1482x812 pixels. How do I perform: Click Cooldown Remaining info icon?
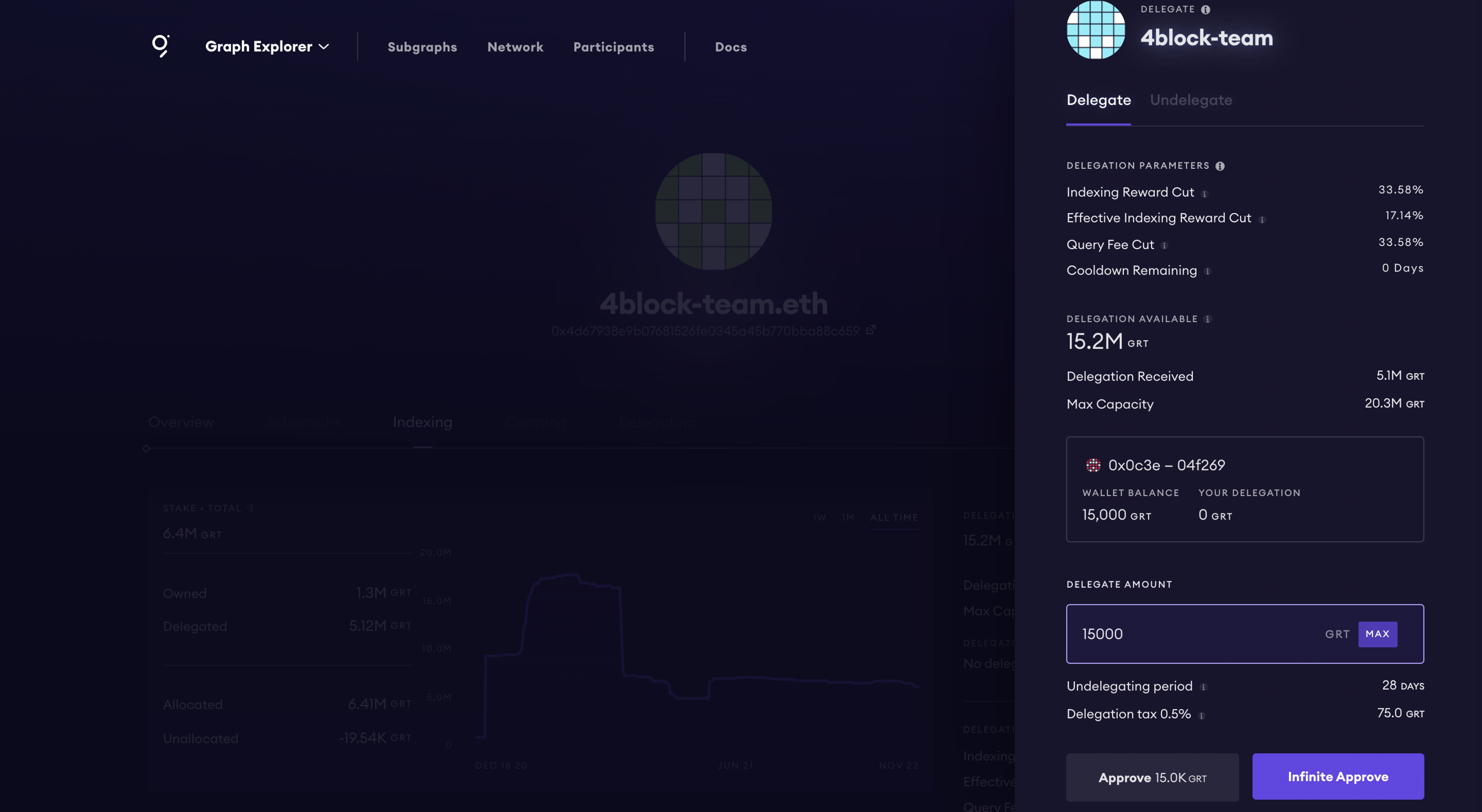1207,272
